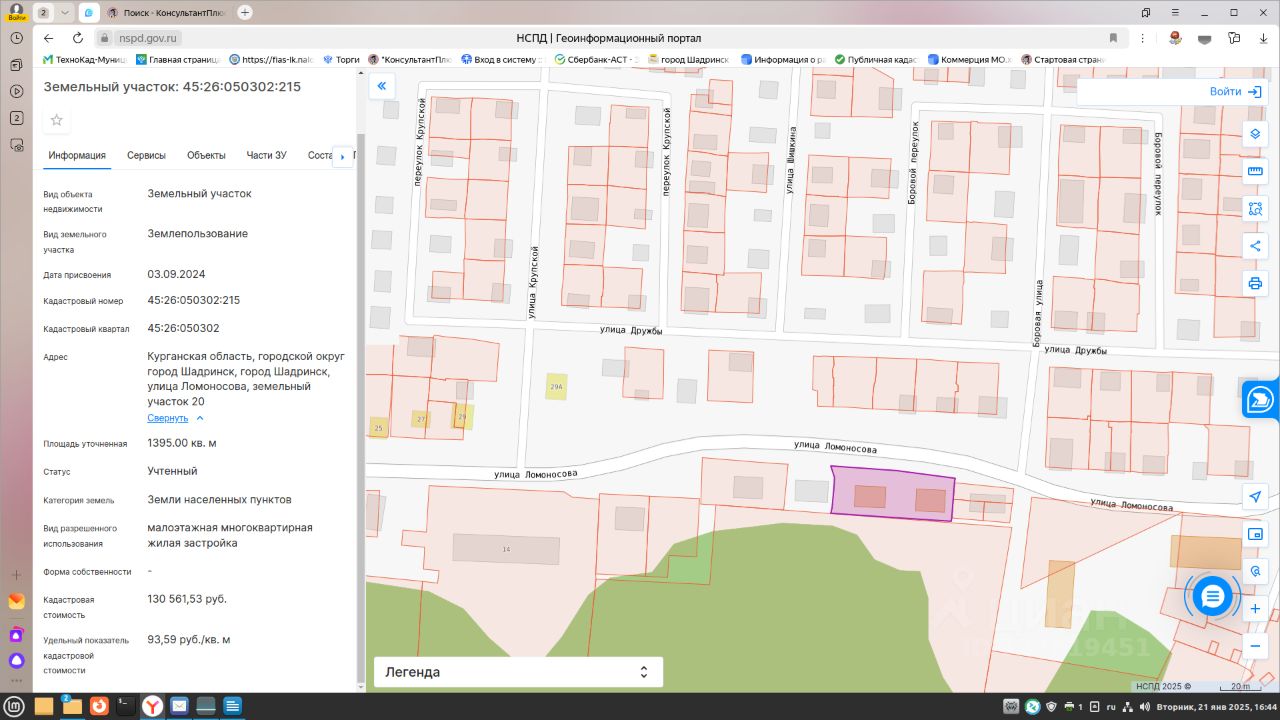
Task: Open the chat support bubble
Action: (x=1213, y=597)
